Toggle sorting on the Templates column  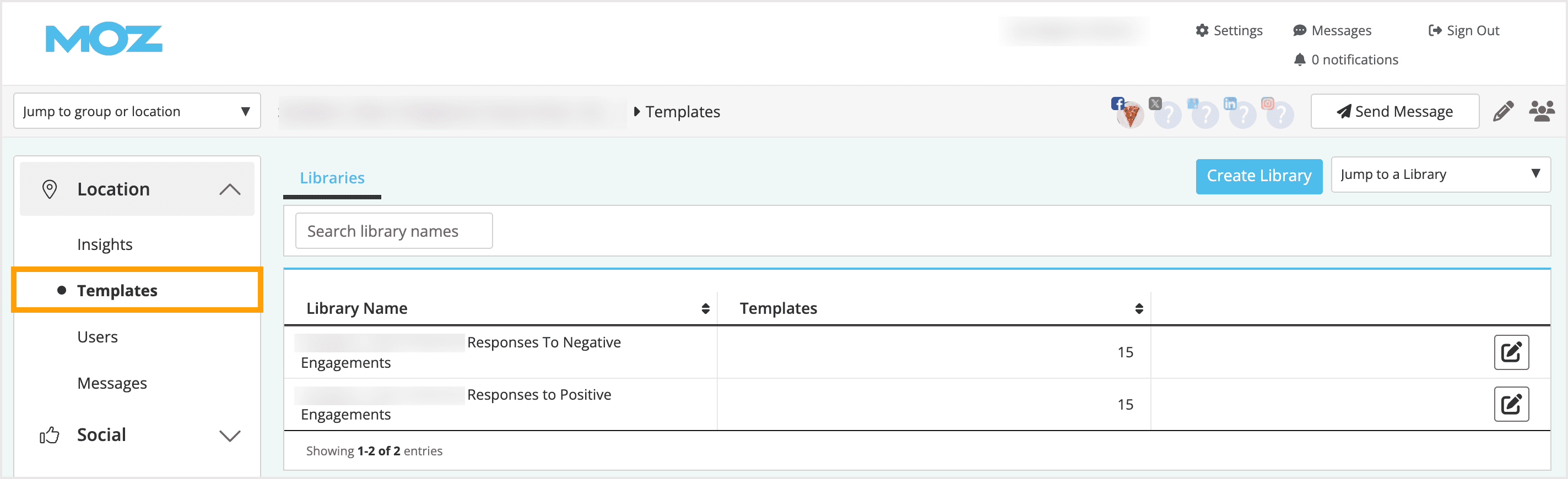[x=1138, y=308]
